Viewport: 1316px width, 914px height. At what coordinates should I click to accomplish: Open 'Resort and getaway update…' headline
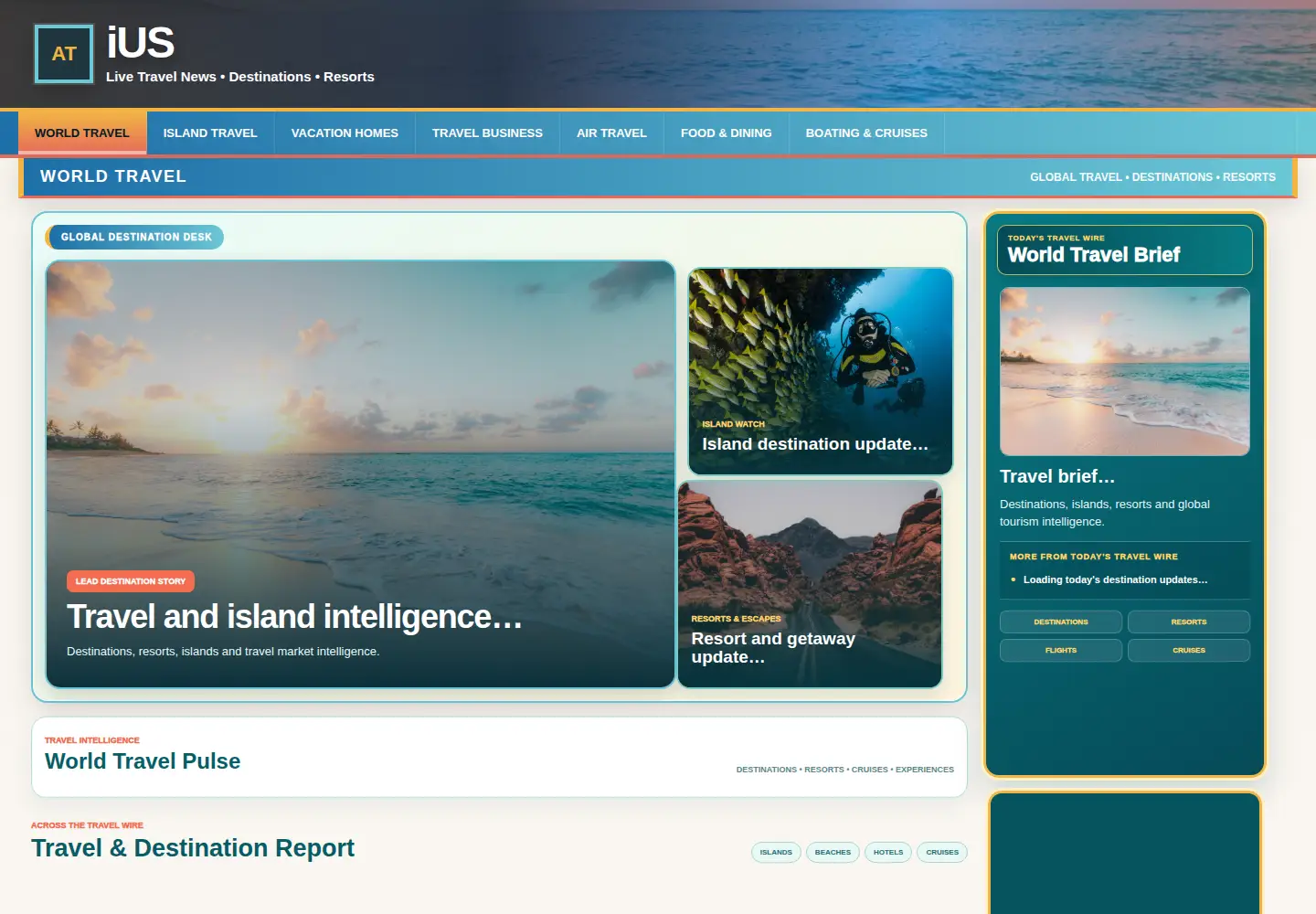click(773, 648)
